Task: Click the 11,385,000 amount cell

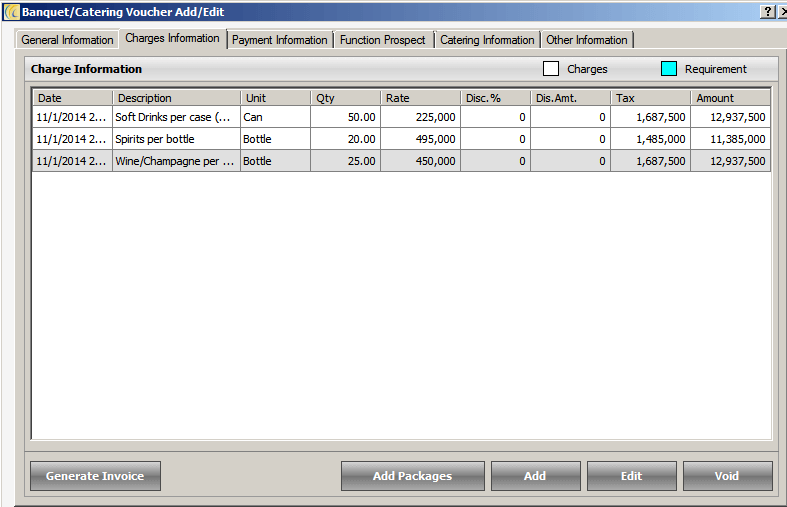Action: click(x=731, y=139)
